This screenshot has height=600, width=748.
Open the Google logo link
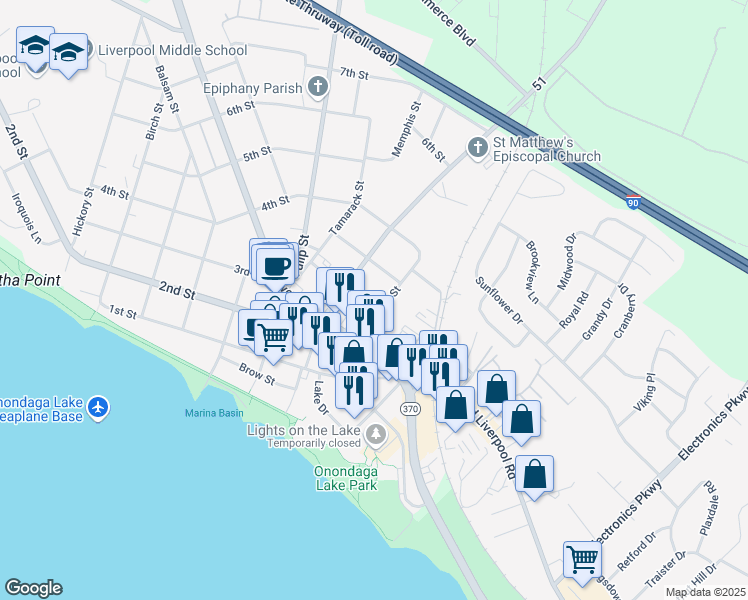click(33, 588)
